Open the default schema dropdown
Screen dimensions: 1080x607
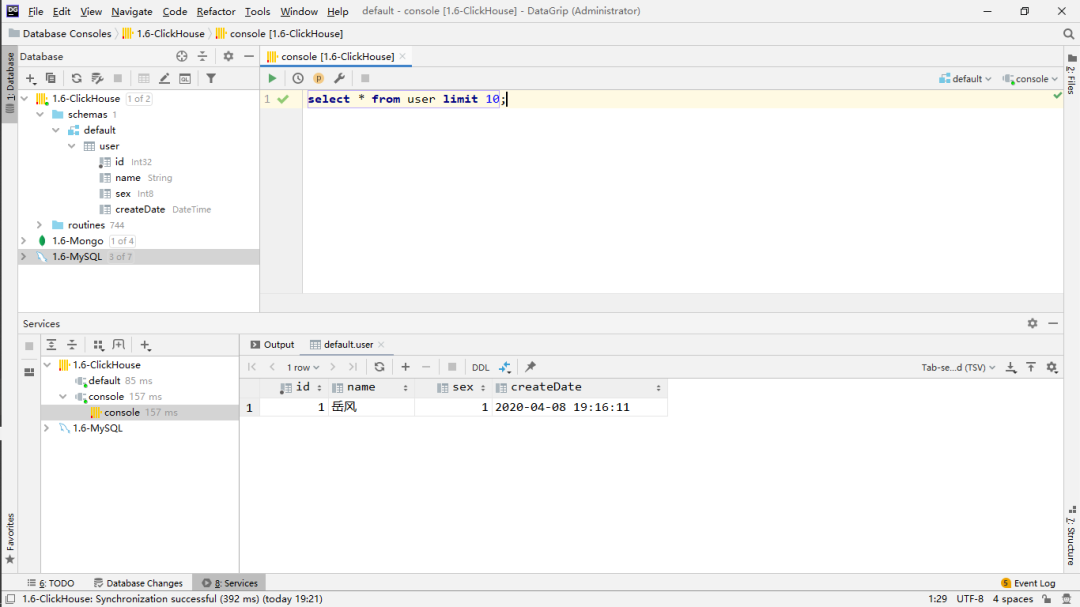pos(965,79)
